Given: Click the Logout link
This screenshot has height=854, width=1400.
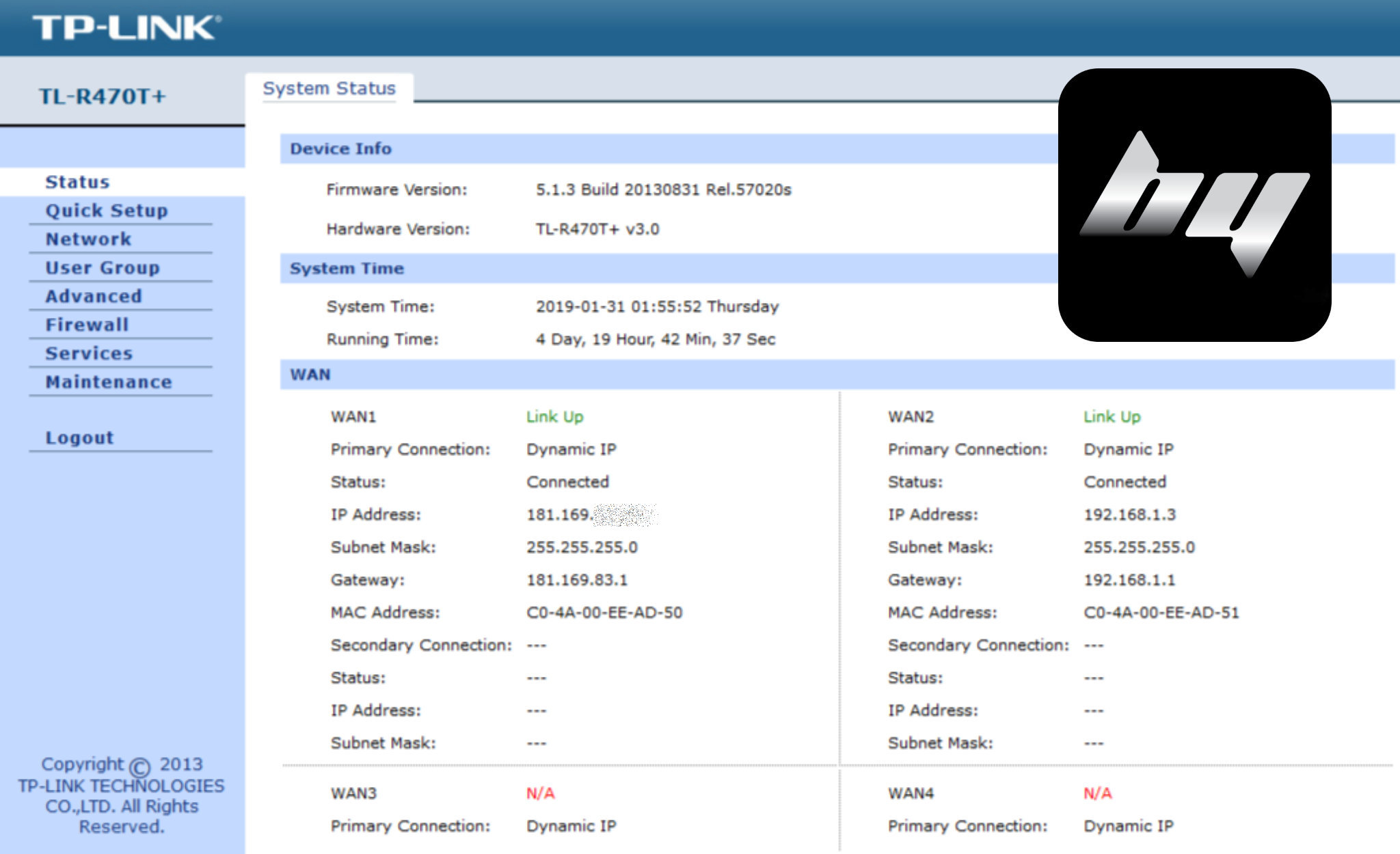Looking at the screenshot, I should pyautogui.click(x=79, y=438).
